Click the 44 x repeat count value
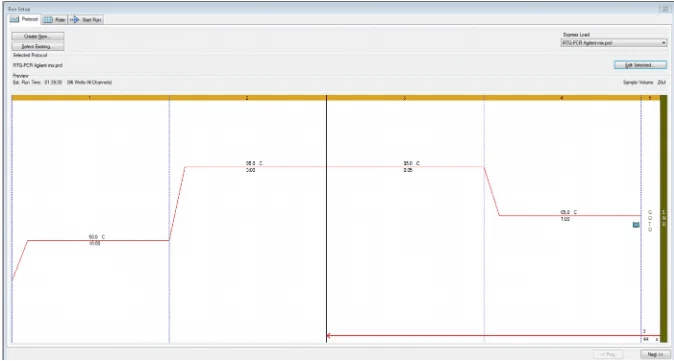 coord(650,340)
